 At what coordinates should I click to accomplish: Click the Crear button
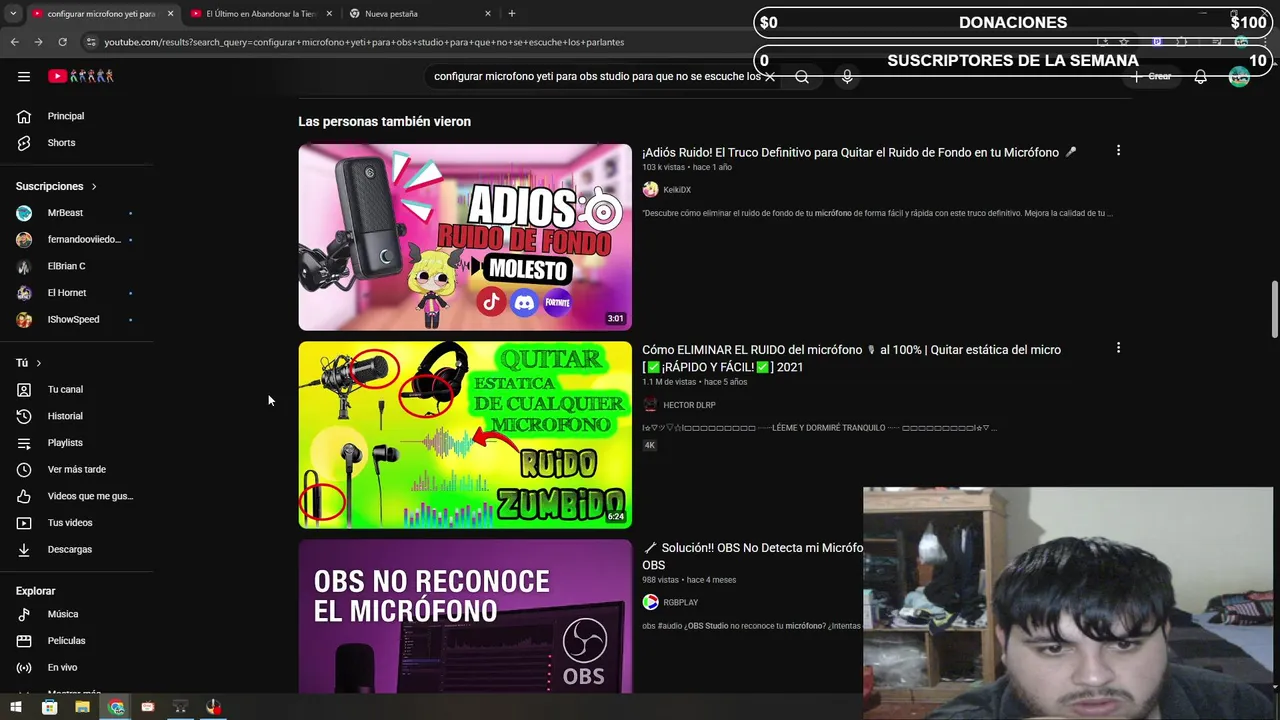tap(1152, 76)
